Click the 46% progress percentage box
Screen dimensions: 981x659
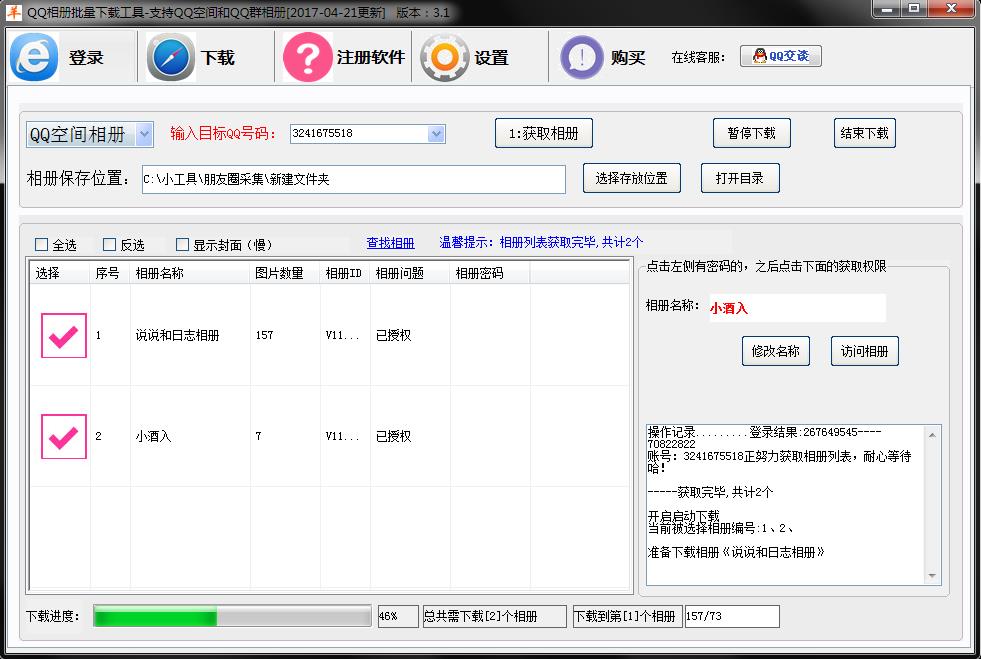tap(398, 616)
